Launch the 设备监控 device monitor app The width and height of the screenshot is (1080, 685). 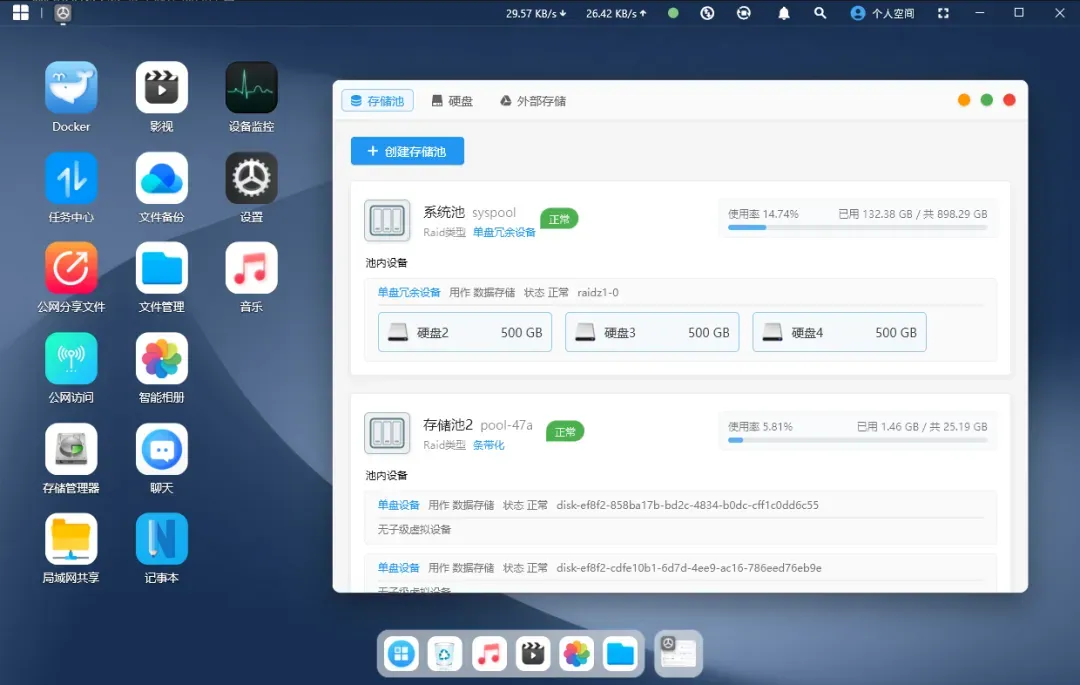[x=251, y=88]
